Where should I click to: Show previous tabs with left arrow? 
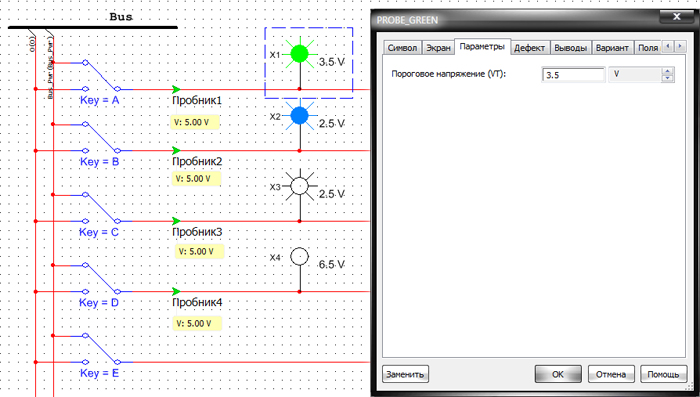(x=668, y=46)
